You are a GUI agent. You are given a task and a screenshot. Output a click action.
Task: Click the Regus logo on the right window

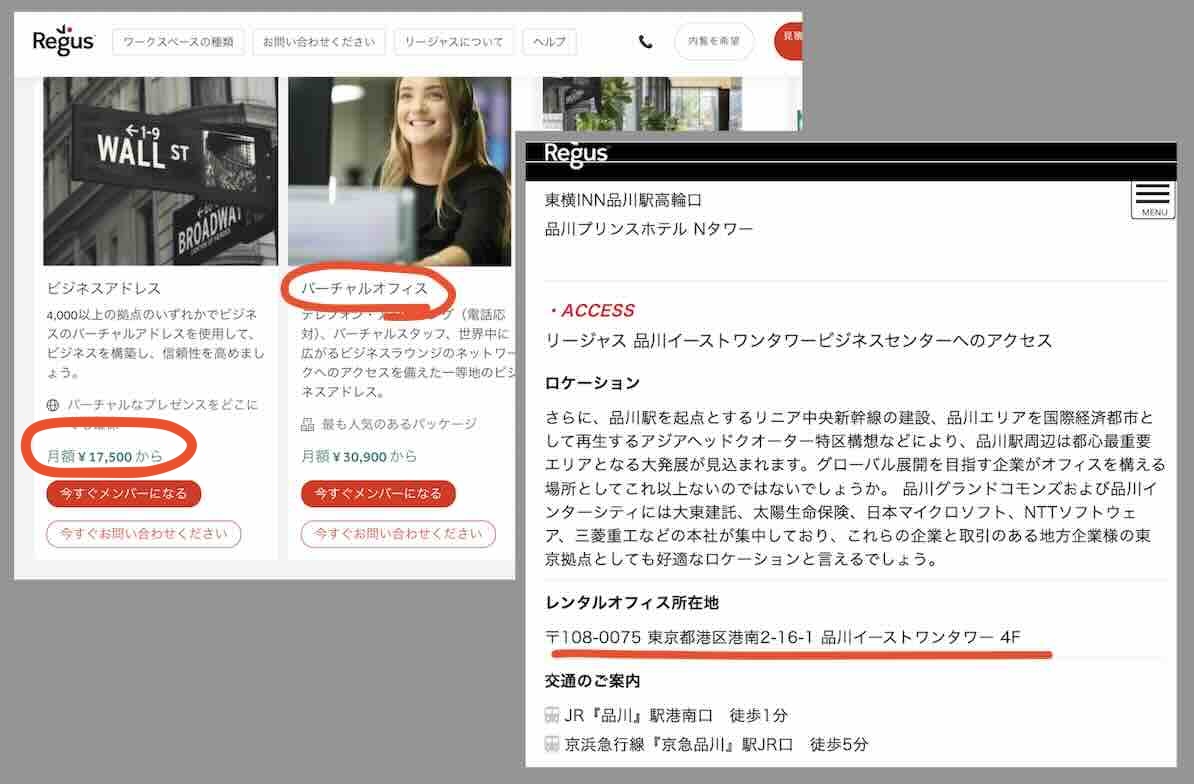tap(576, 153)
